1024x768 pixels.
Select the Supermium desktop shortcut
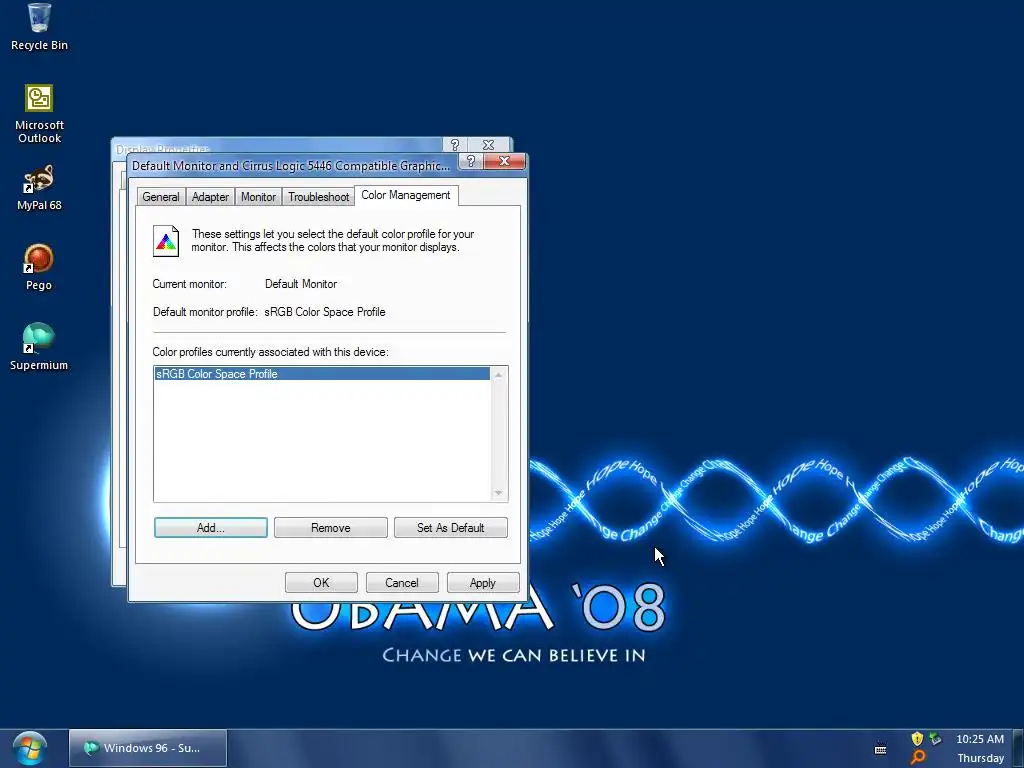[39, 347]
